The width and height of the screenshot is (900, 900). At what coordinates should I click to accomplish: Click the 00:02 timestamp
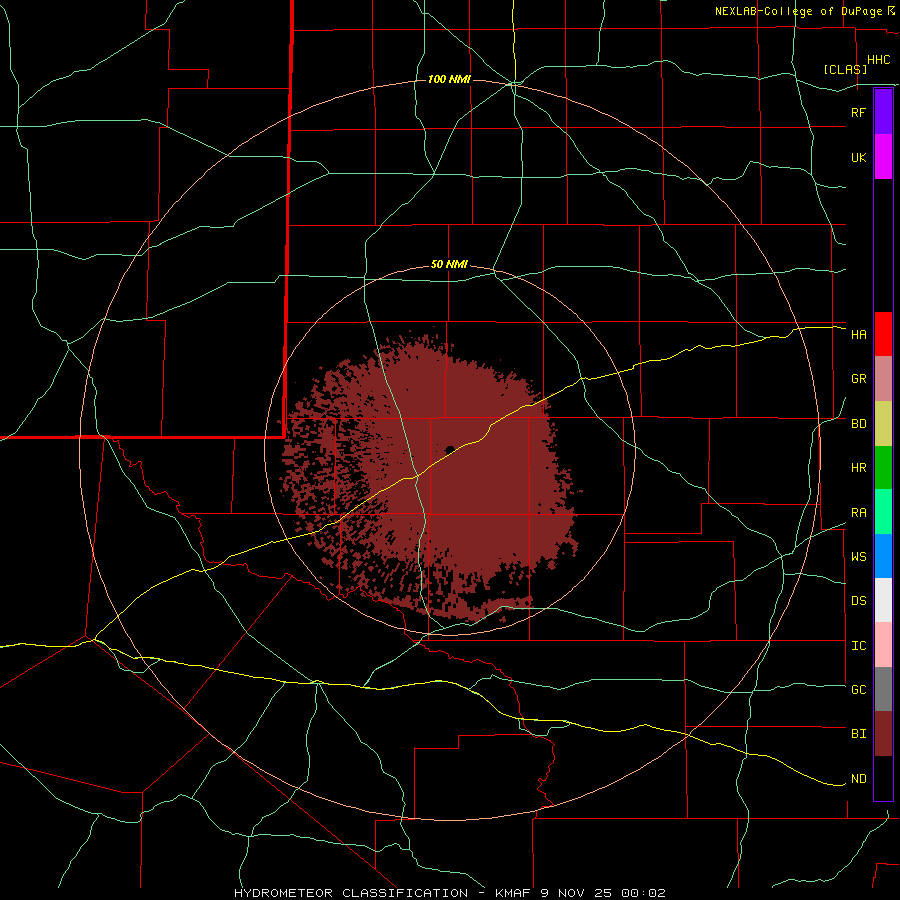tap(642, 893)
